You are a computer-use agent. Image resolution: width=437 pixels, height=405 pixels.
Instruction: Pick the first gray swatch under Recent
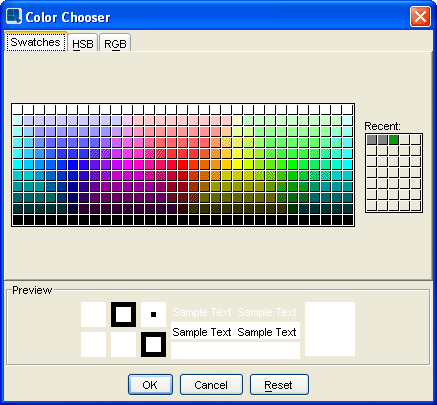(372, 140)
